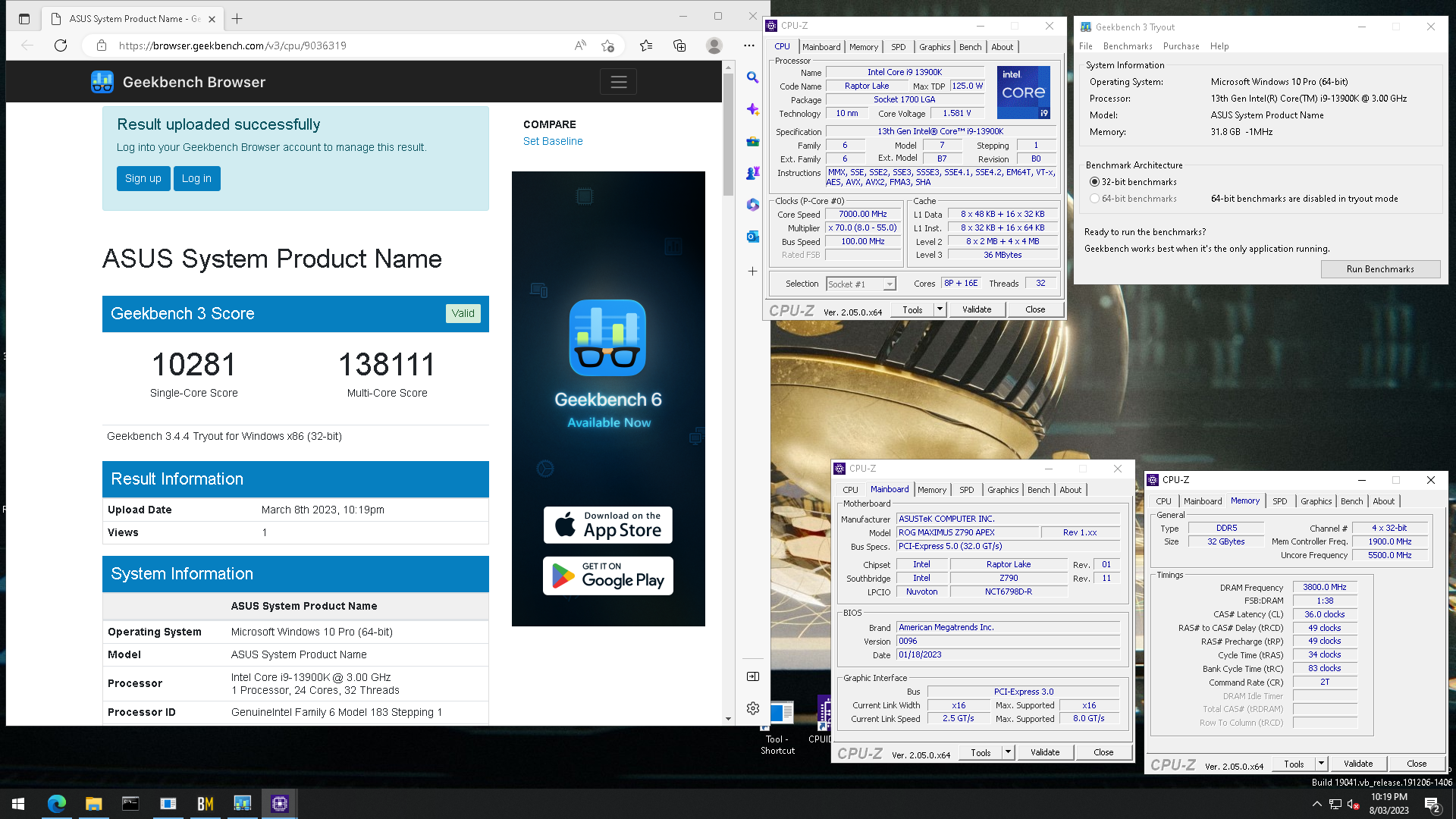Add a sidebar app with plus icon

click(x=752, y=271)
